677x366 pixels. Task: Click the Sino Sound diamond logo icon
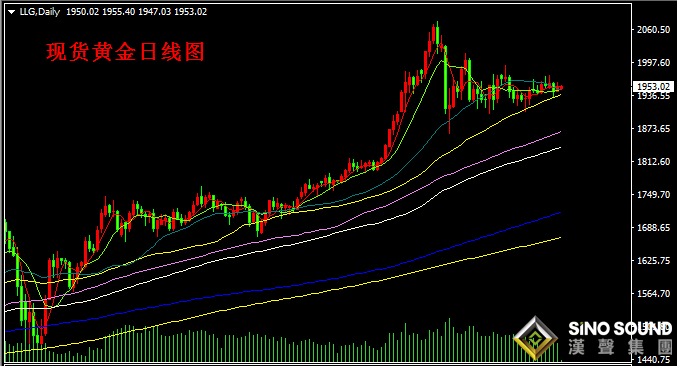point(535,338)
